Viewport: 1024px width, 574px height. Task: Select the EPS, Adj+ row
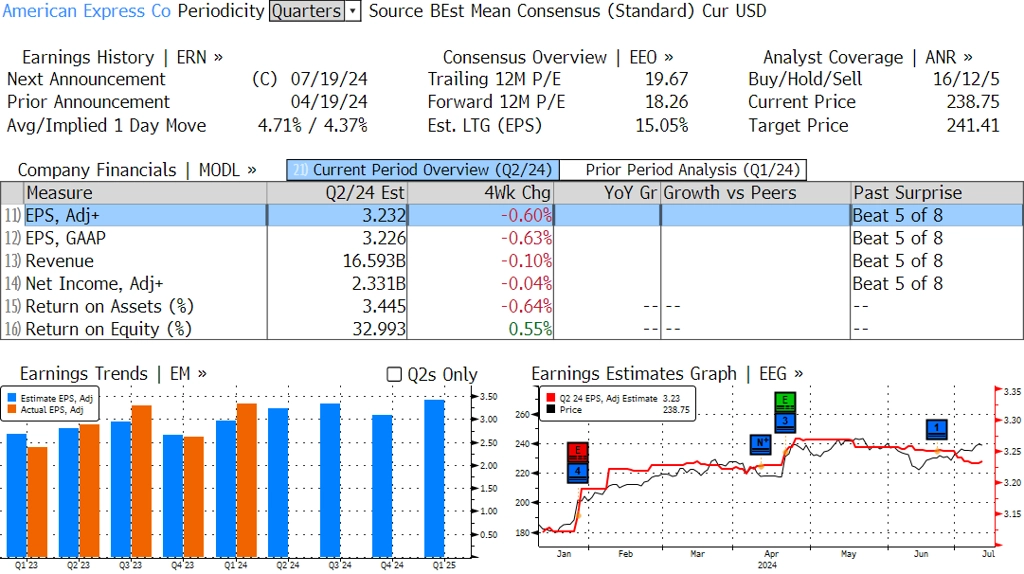pyautogui.click(x=511, y=215)
